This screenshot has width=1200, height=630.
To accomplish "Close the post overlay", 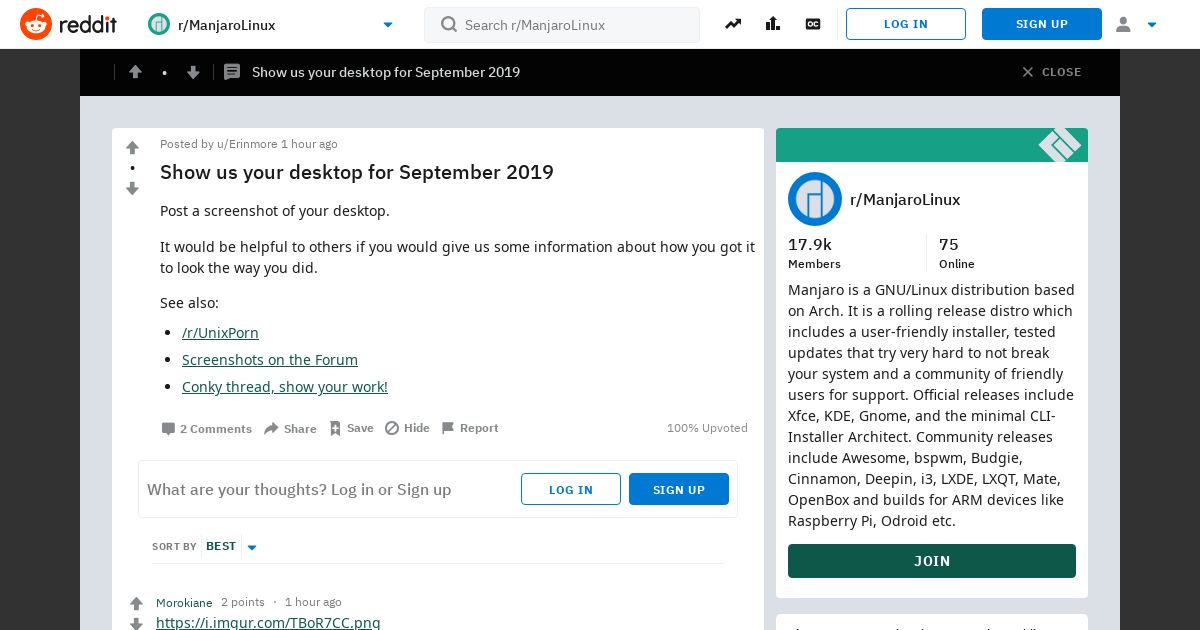I will click(x=1051, y=72).
